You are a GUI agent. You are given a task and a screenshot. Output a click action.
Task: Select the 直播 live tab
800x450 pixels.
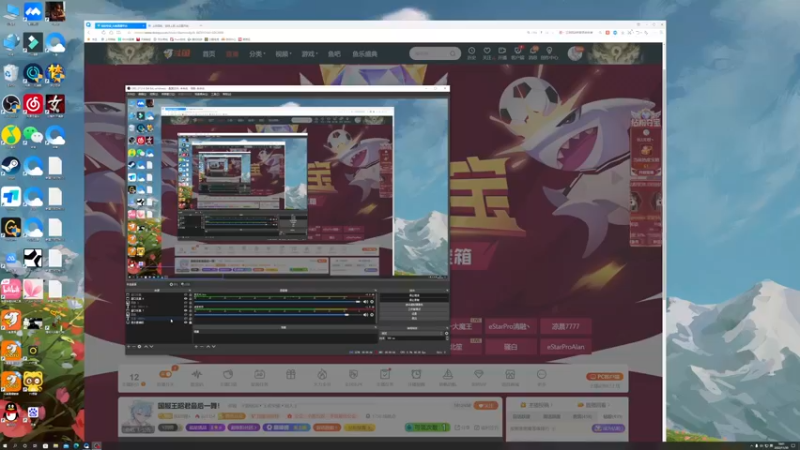(x=232, y=54)
